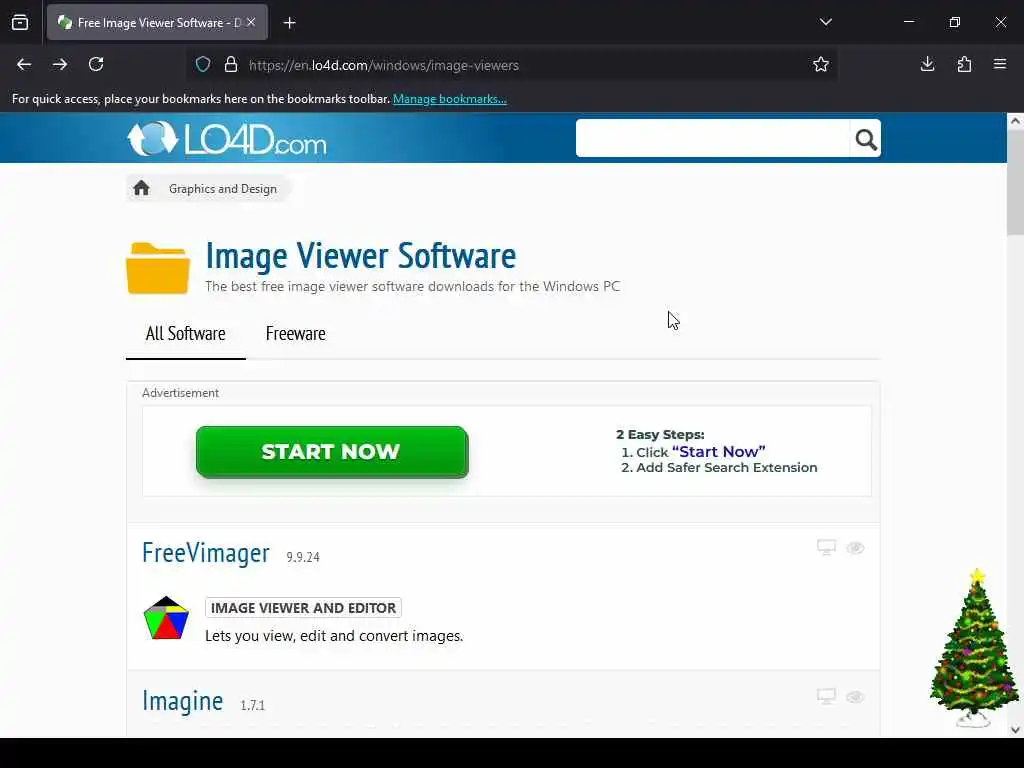Click the yellow folder category icon
The image size is (1024, 768).
[158, 268]
